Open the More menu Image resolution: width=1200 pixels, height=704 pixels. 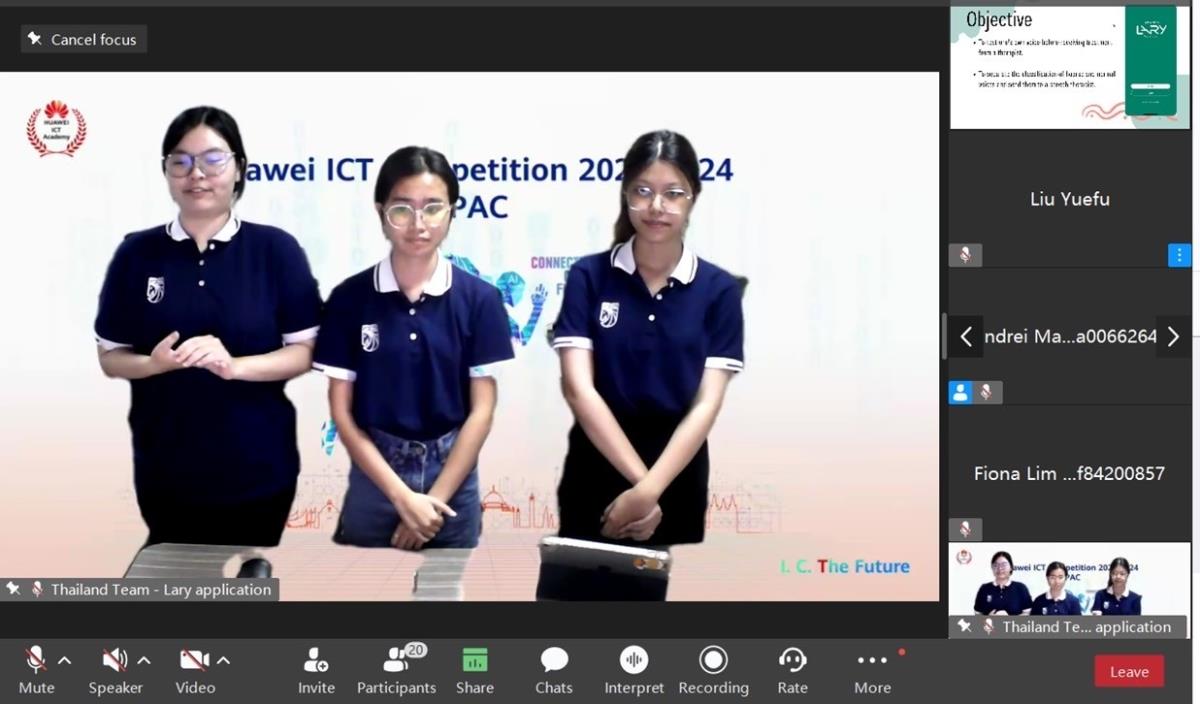coord(872,670)
